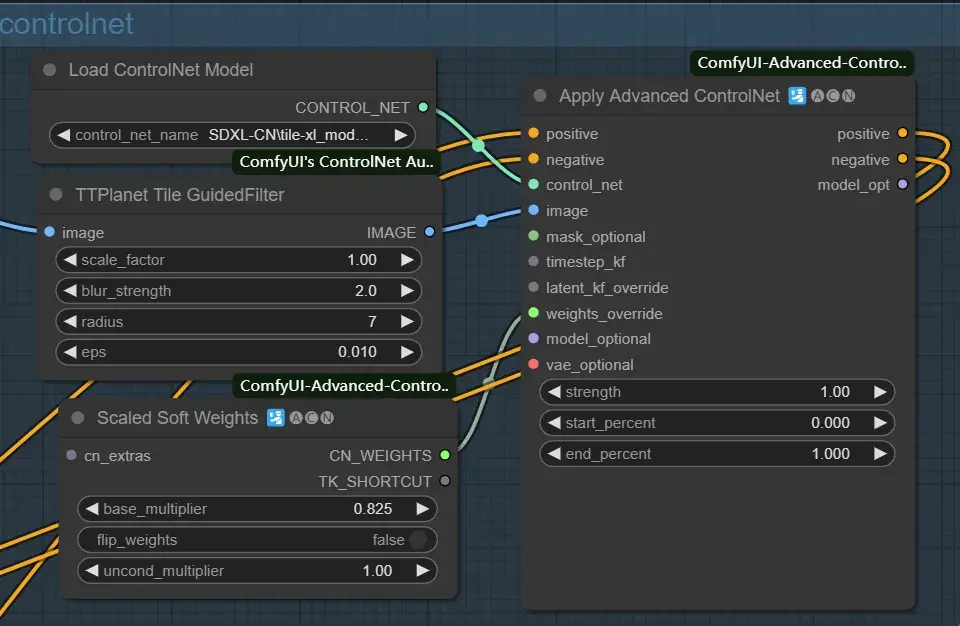
Task: Collapse the Scaled Soft Weights node dot
Action: point(78,418)
